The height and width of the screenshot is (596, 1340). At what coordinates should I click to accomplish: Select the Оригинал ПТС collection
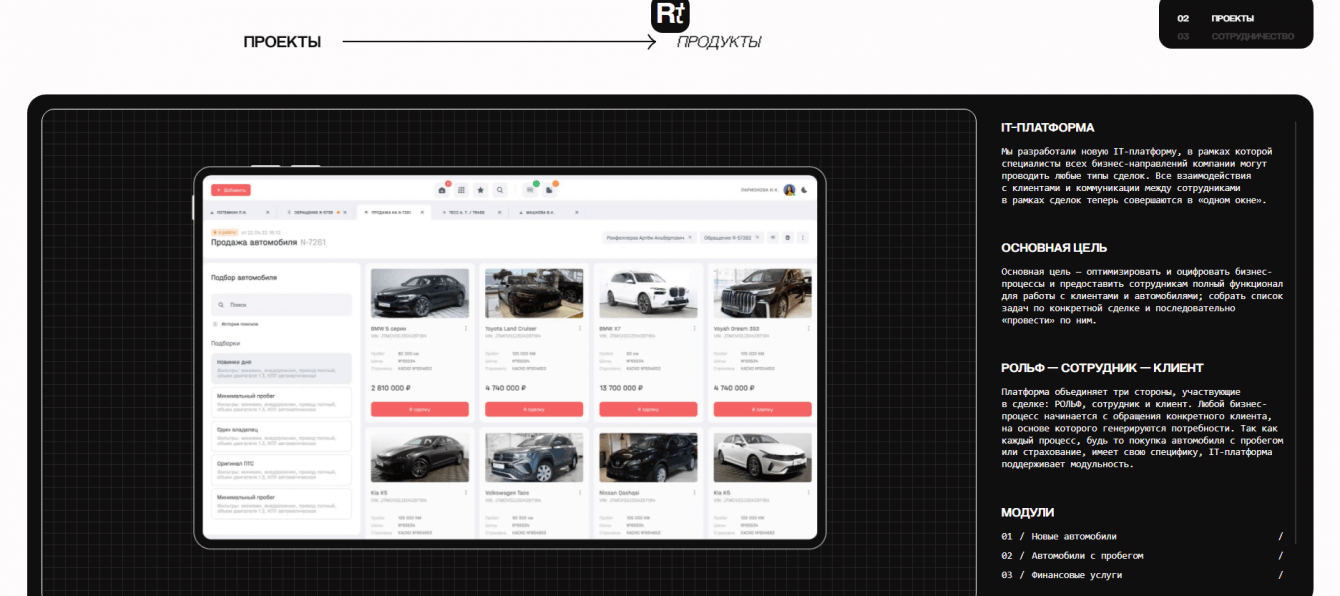[x=281, y=469]
